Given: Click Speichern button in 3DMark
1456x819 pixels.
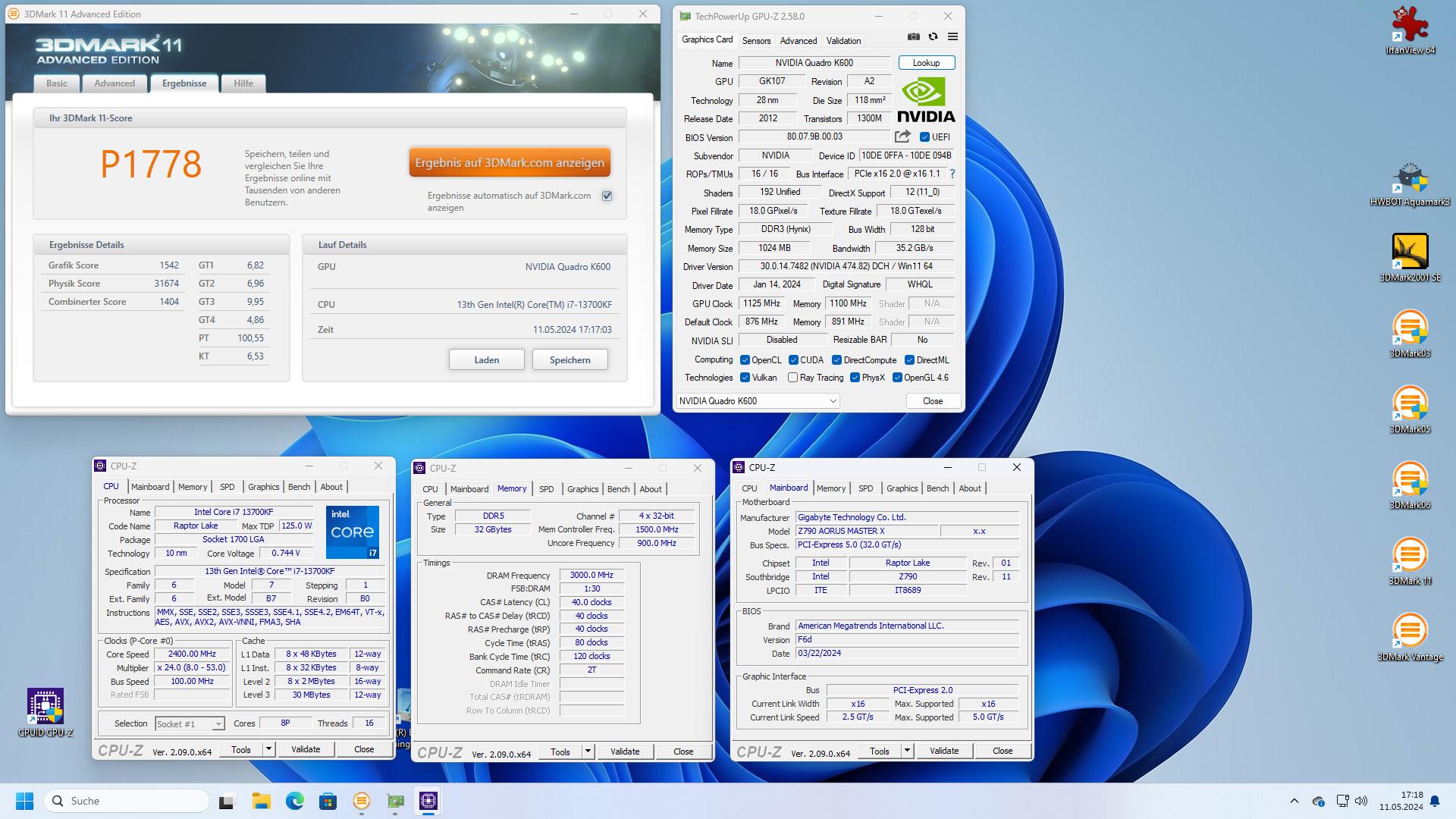Looking at the screenshot, I should point(570,360).
